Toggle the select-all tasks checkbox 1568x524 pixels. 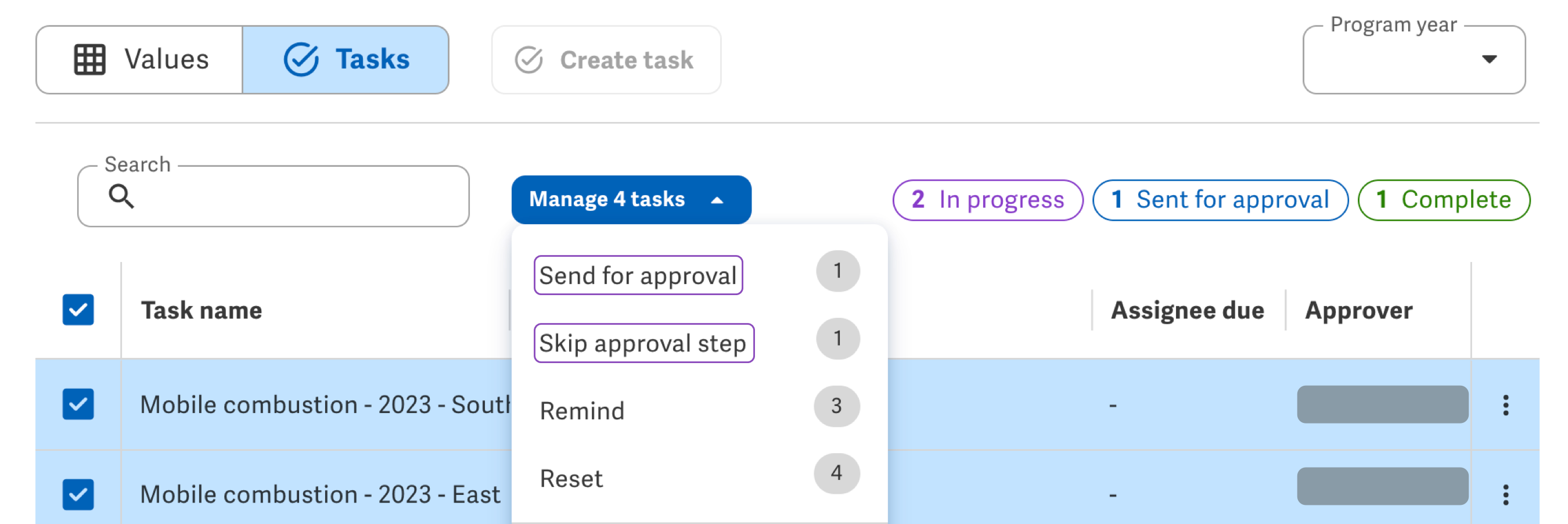coord(78,310)
